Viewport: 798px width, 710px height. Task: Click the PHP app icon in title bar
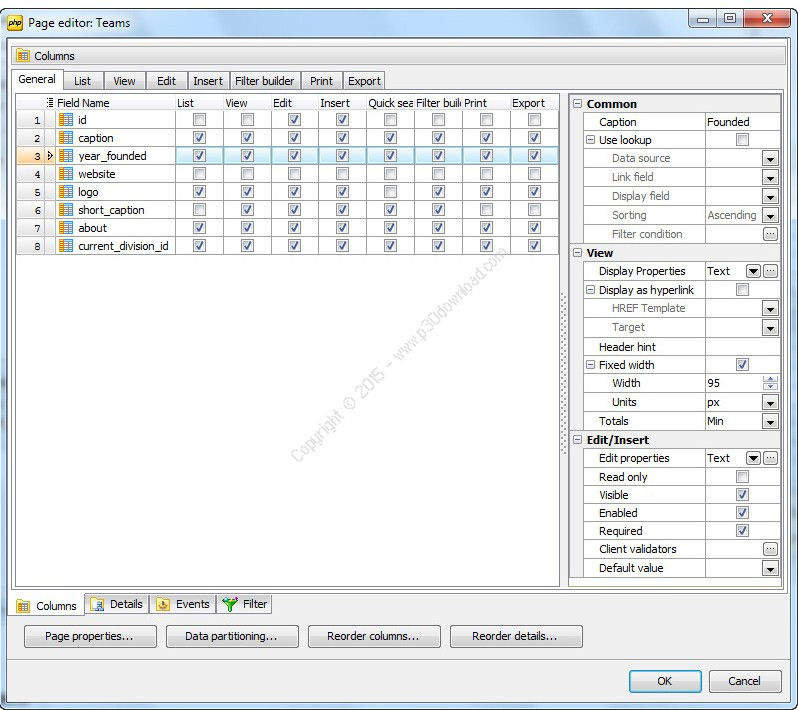pos(15,23)
